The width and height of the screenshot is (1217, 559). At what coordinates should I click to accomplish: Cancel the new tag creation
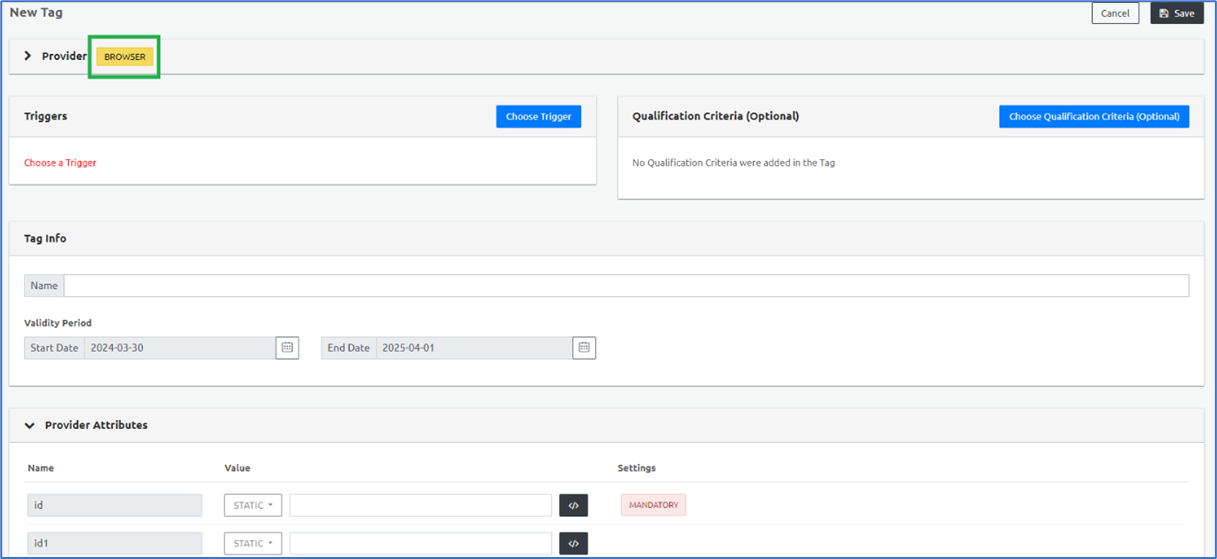tap(1115, 13)
